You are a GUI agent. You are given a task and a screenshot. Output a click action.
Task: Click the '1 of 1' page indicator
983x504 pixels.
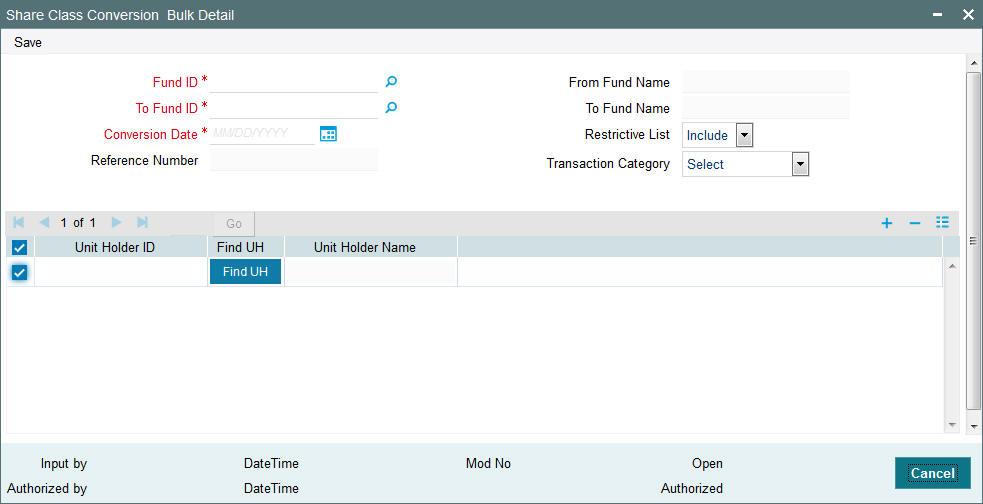pos(78,223)
